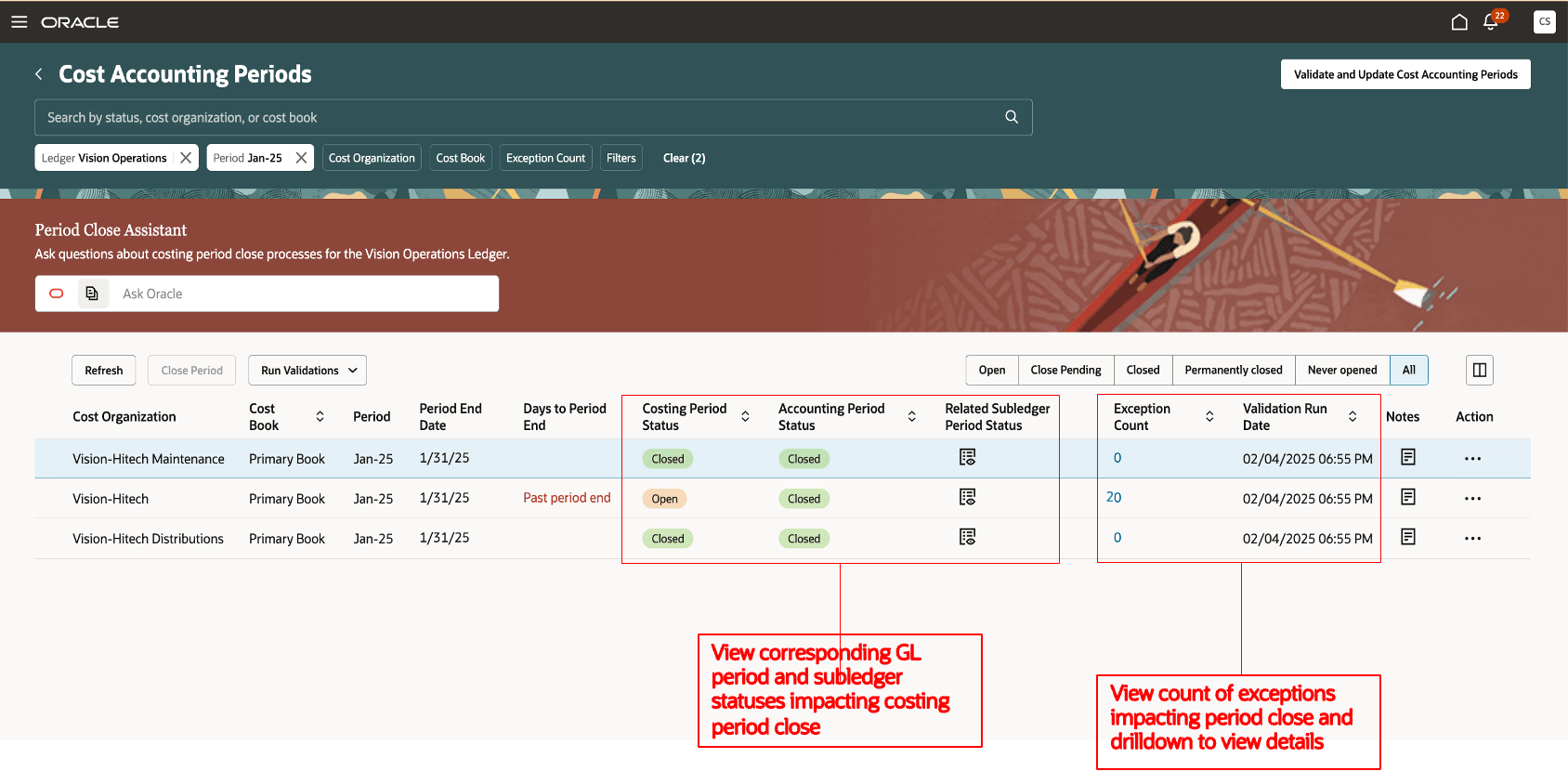Screen dimensions: 1568x771
Task: Click the search magnifier icon
Action: 1012,117
